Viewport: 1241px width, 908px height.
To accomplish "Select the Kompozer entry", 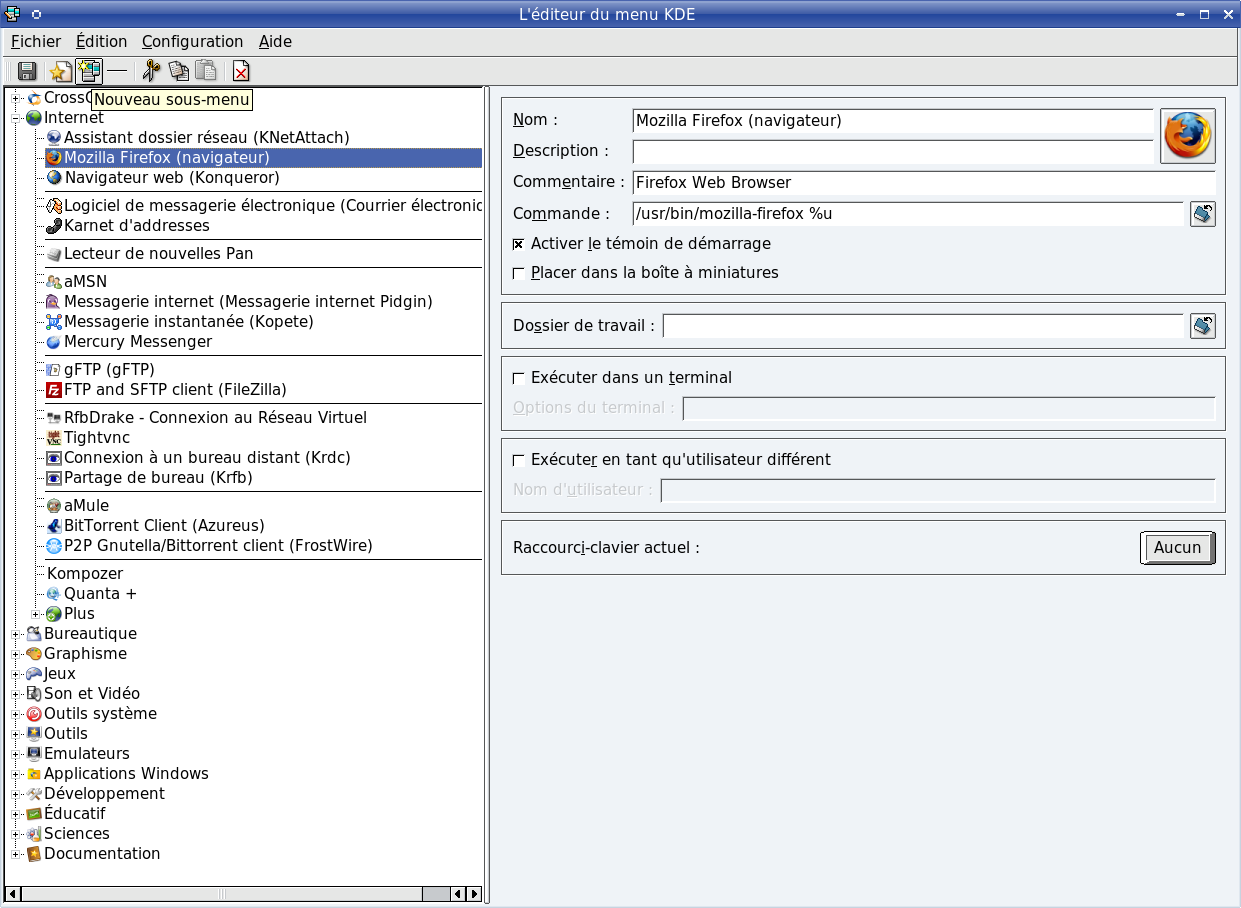I will 85,573.
